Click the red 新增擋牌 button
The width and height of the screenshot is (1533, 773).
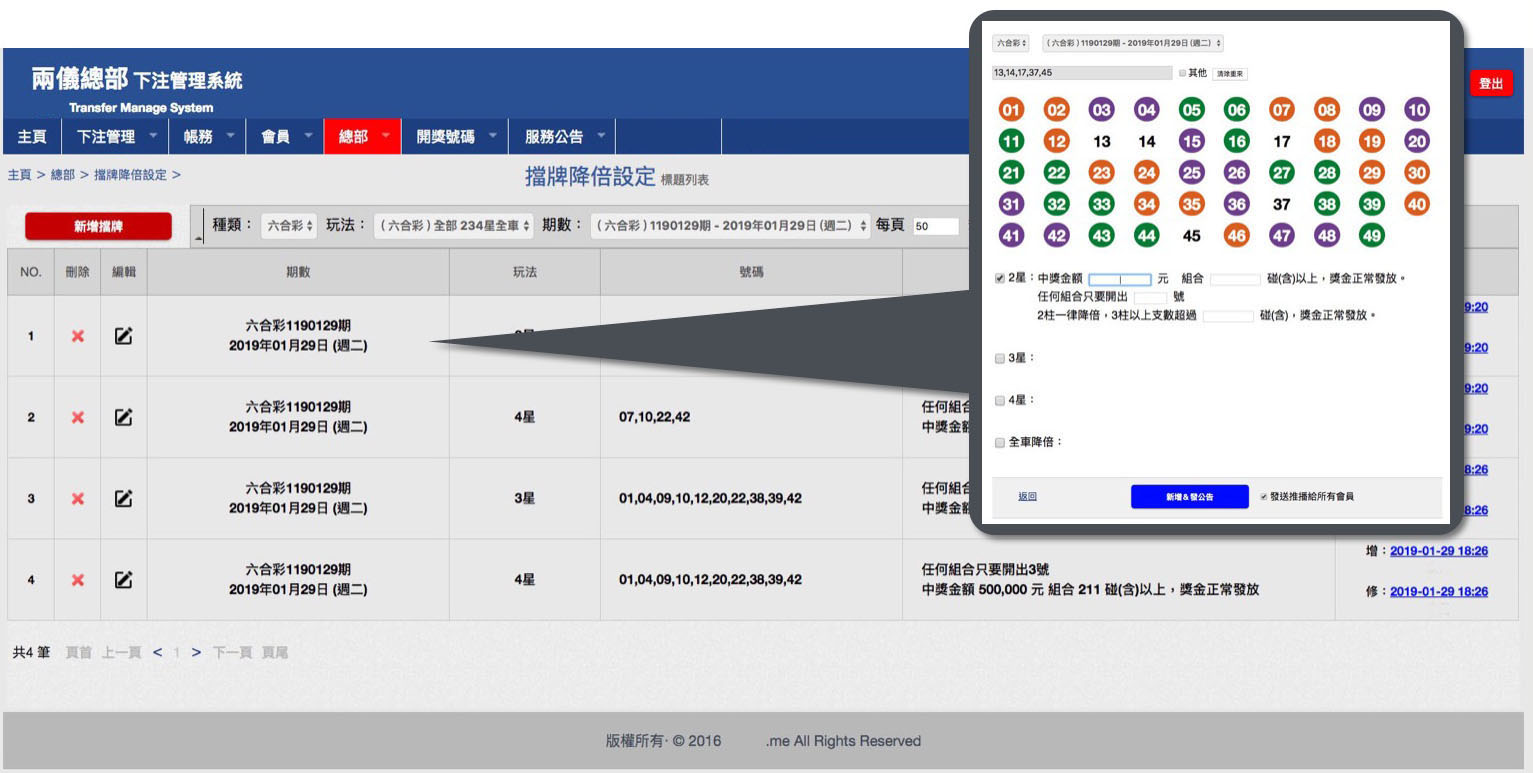point(98,227)
